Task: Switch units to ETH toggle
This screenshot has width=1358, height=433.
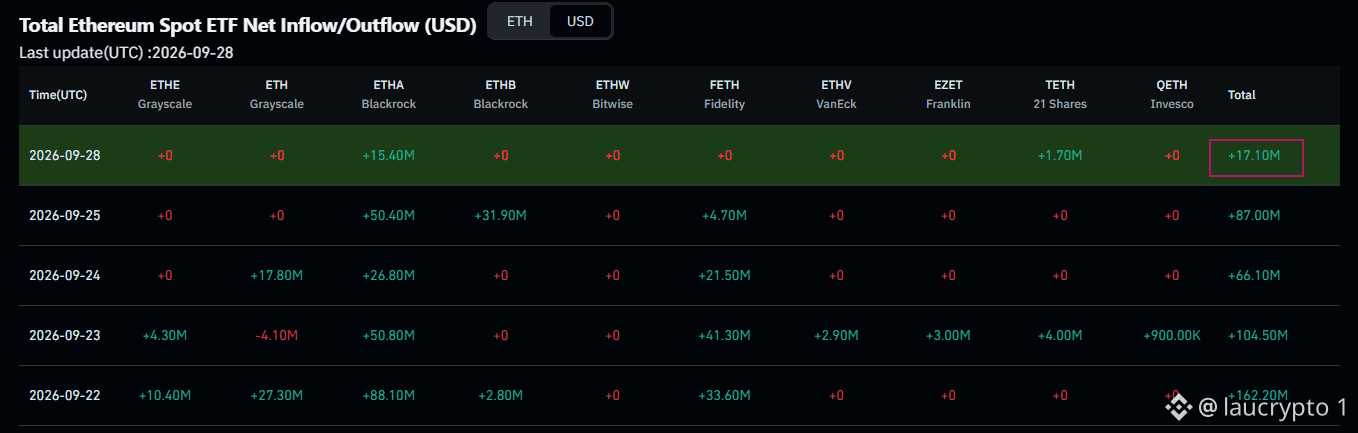Action: point(520,21)
